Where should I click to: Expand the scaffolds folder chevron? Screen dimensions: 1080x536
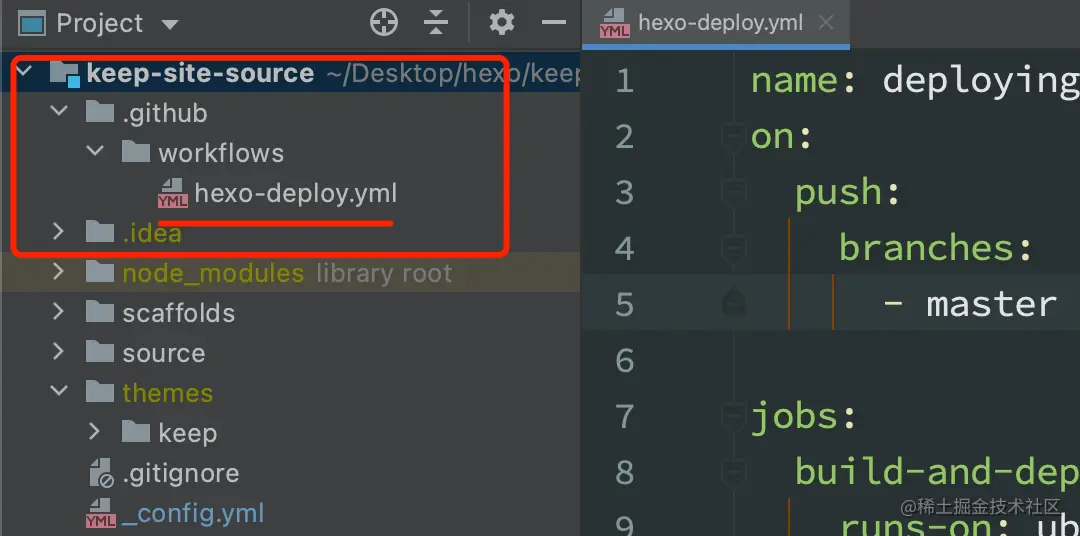coord(59,311)
